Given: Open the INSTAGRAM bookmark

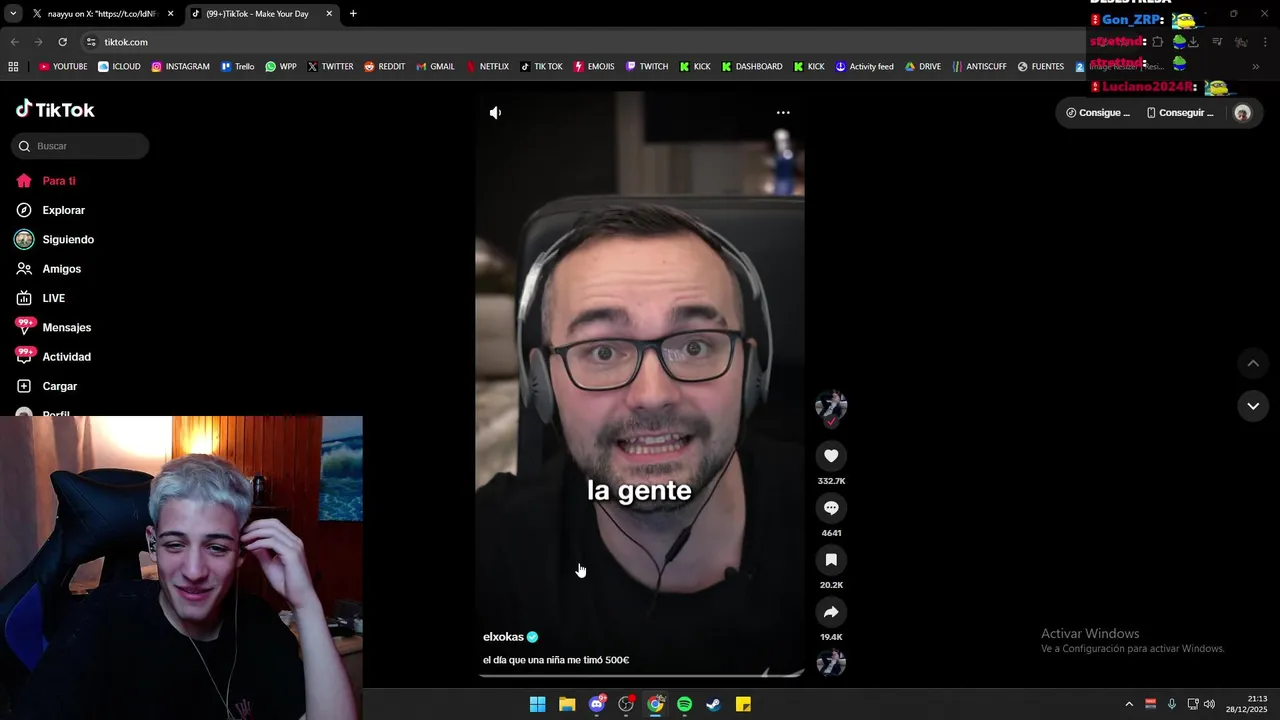Looking at the screenshot, I should (x=180, y=67).
